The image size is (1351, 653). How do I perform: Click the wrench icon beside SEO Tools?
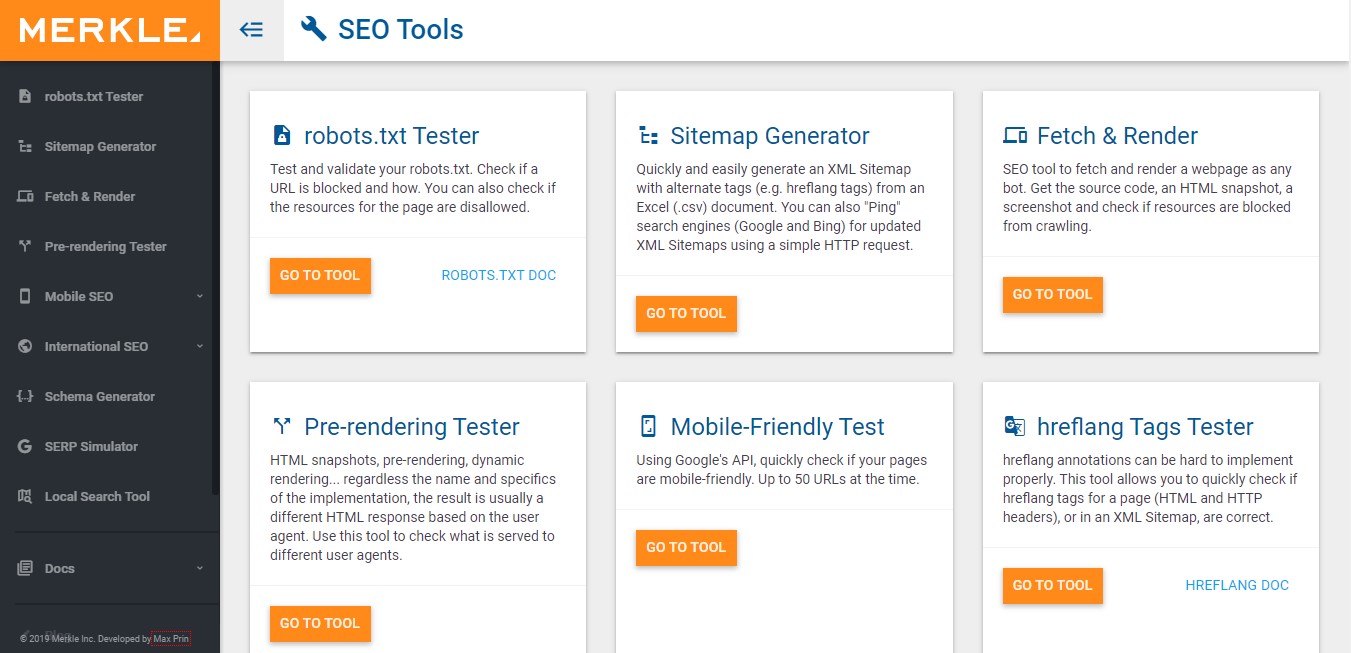point(314,29)
